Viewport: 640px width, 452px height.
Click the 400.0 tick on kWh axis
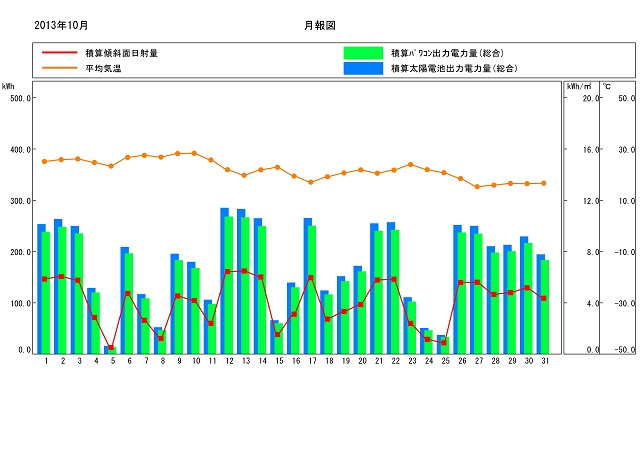point(20,149)
